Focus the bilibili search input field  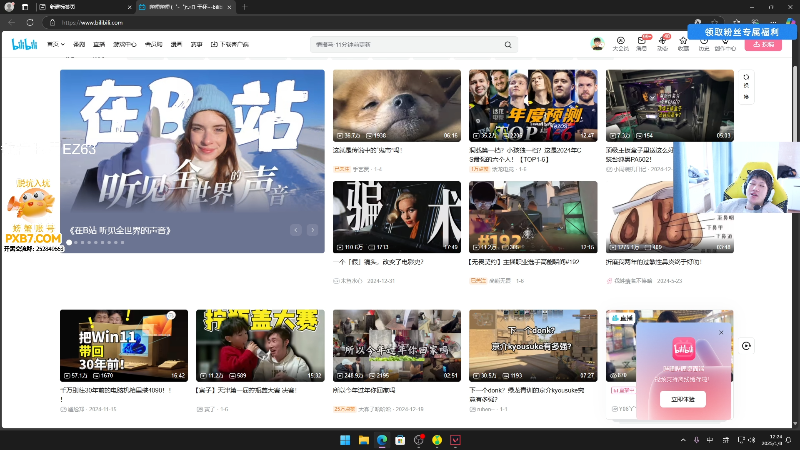click(x=407, y=44)
